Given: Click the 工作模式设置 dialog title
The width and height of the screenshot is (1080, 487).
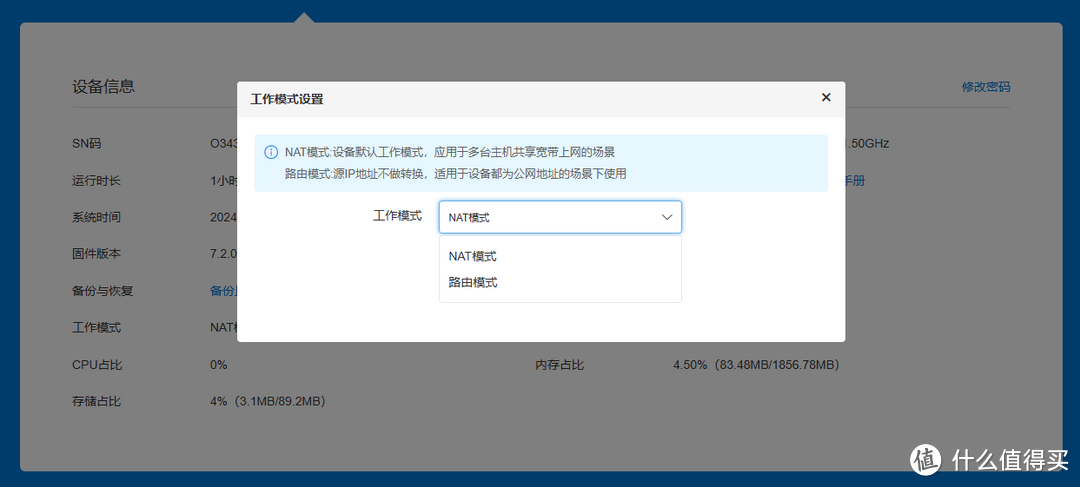Looking at the screenshot, I should point(287,99).
